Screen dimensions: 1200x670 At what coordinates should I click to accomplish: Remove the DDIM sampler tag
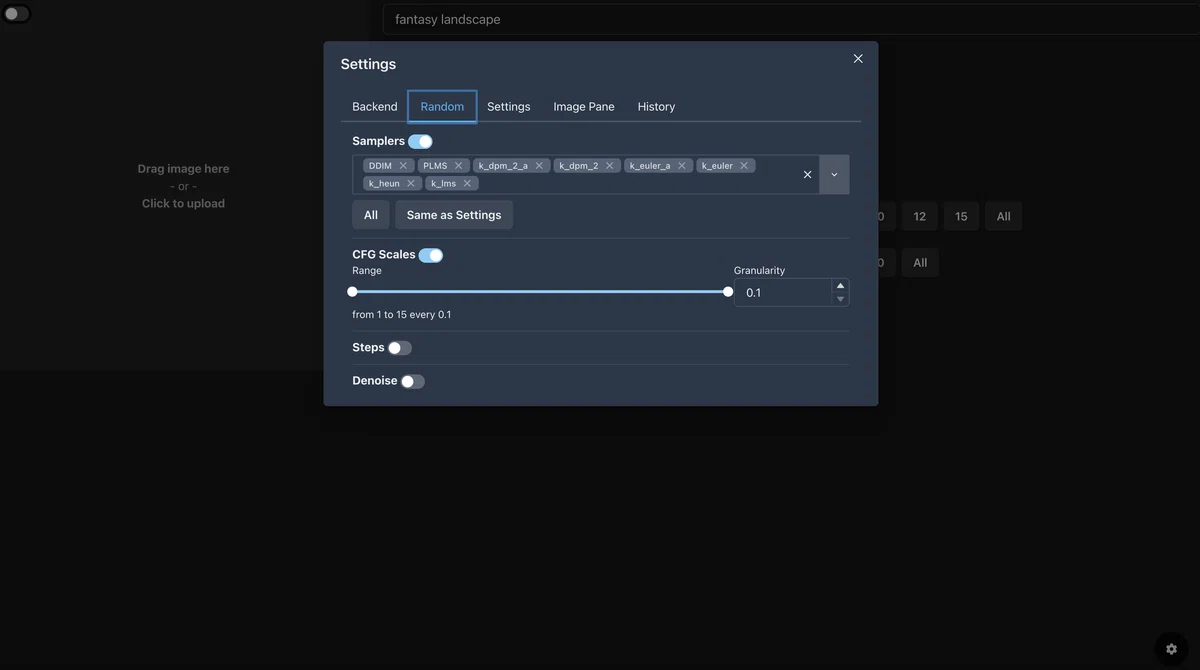click(x=403, y=166)
